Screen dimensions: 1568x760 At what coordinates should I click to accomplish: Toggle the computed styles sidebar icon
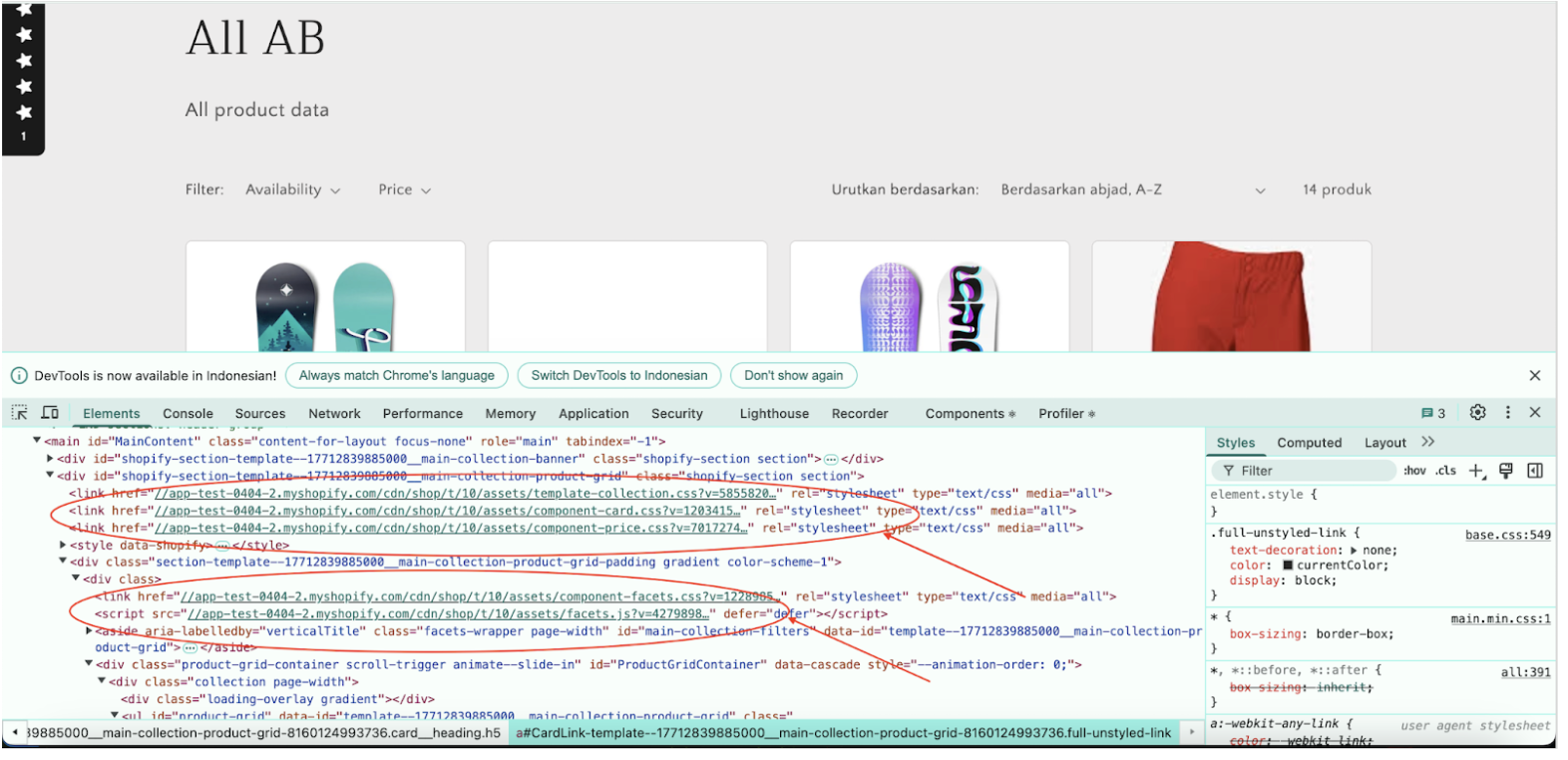coord(1535,471)
